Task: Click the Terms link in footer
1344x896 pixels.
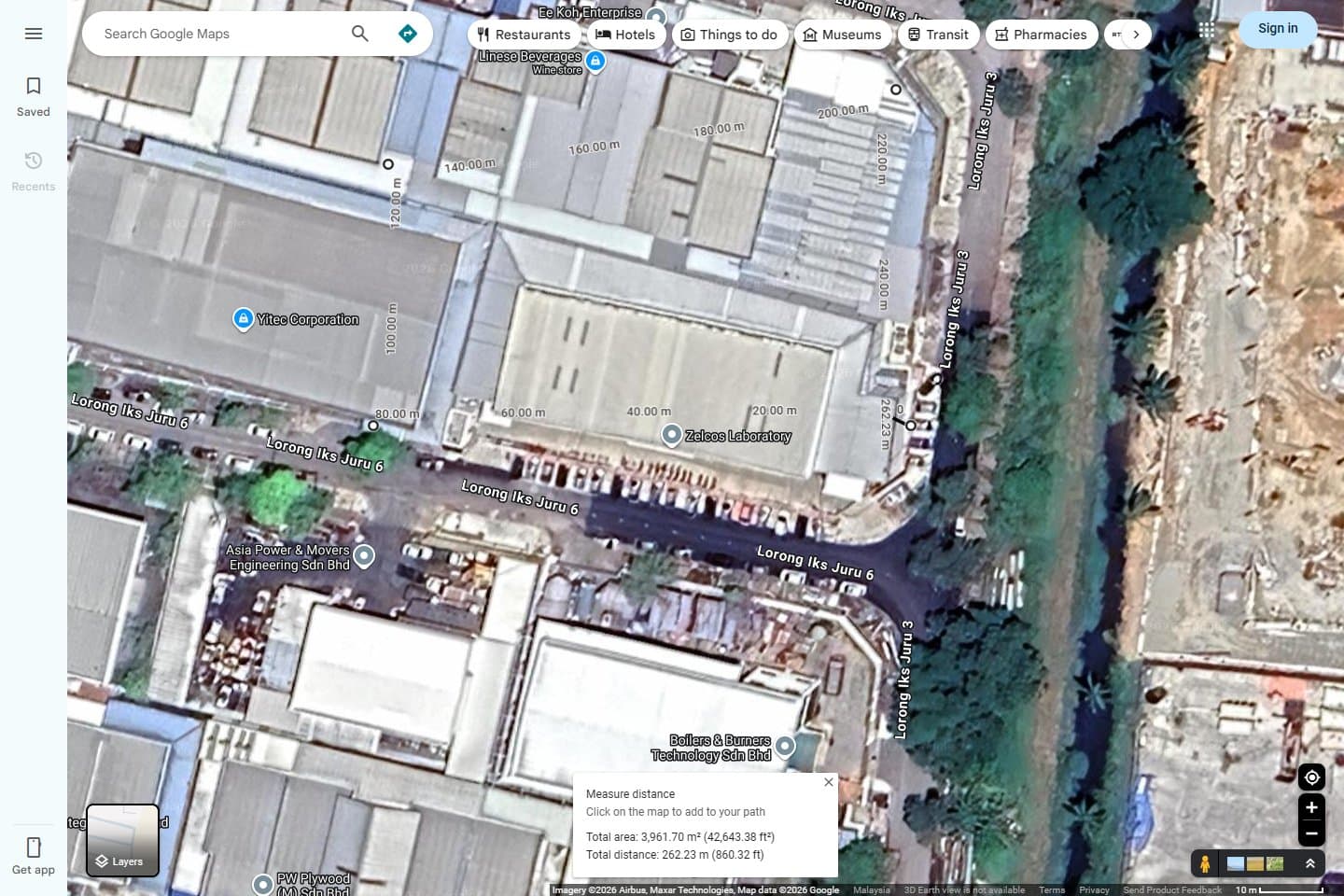Action: pos(1052,889)
